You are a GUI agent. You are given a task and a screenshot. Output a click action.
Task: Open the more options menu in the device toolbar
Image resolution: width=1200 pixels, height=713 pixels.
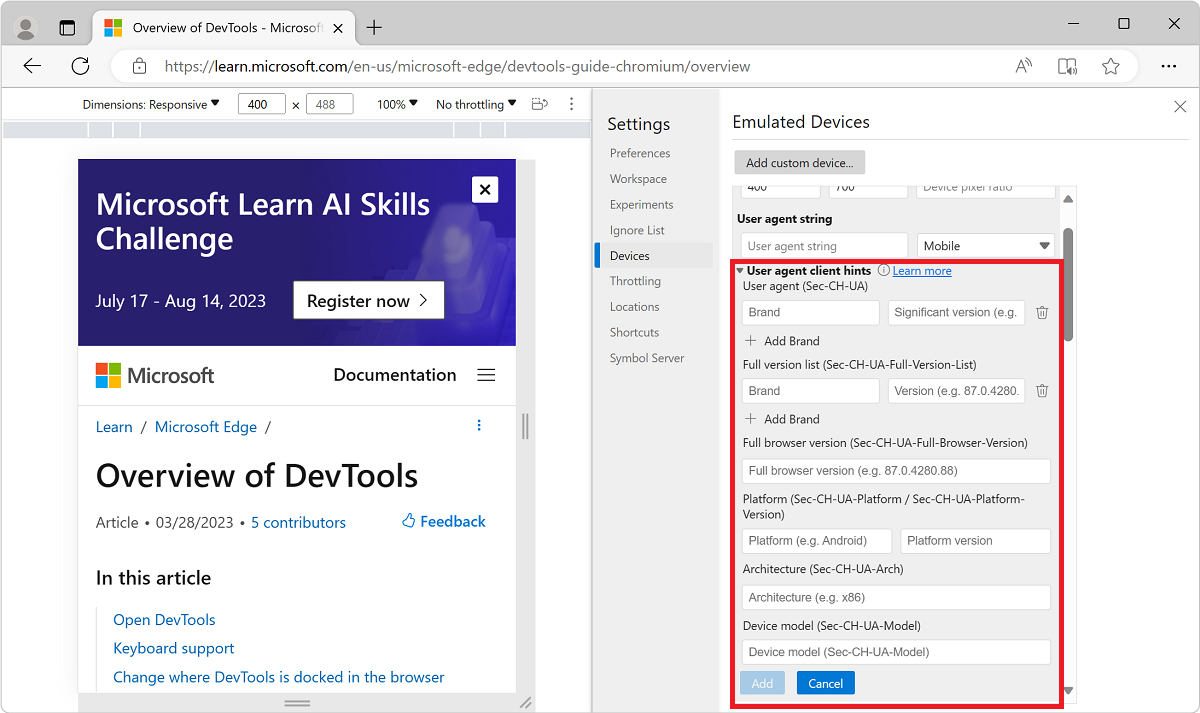click(571, 103)
